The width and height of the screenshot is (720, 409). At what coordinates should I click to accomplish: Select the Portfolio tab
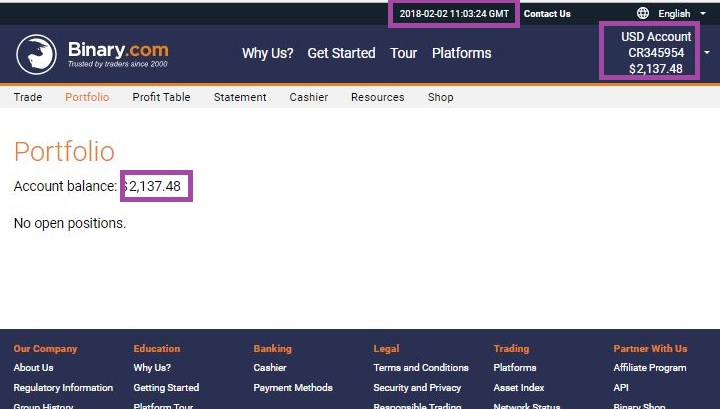[x=87, y=97]
